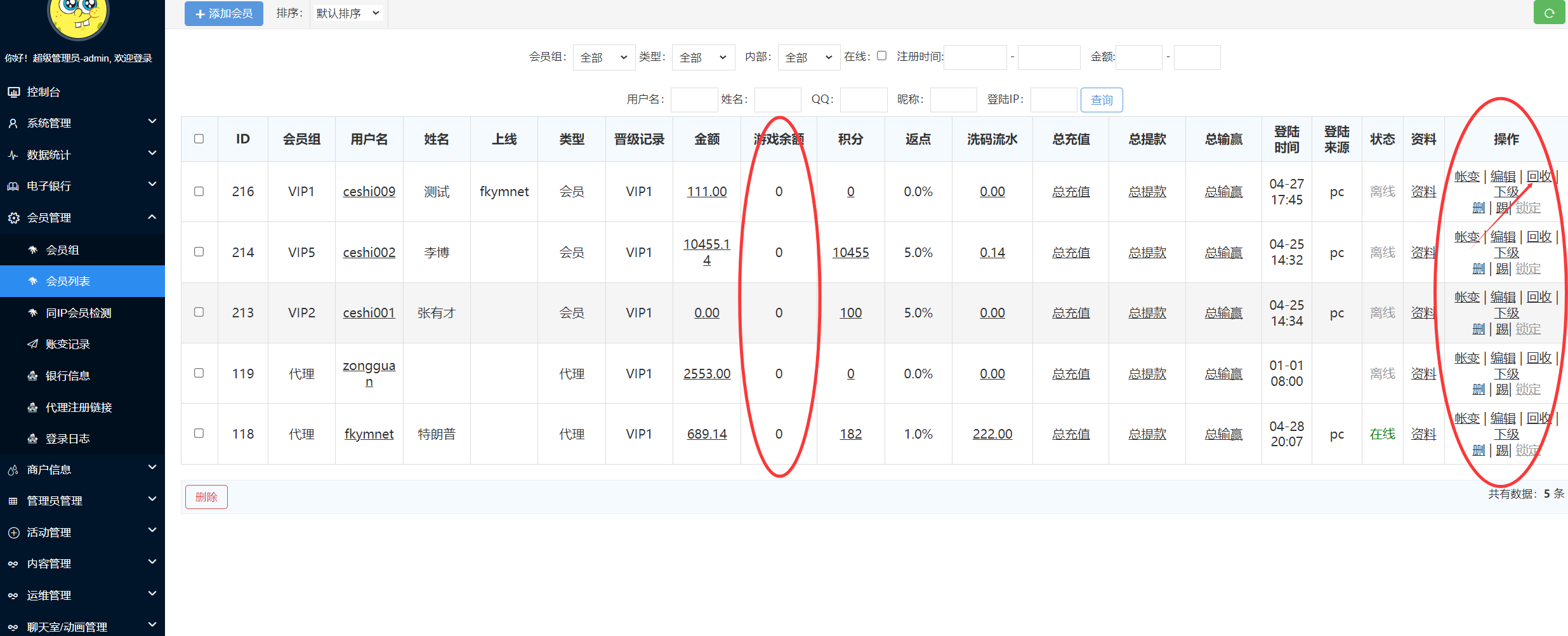
Task: Open the 默认排序 sorting dropdown
Action: [348, 13]
